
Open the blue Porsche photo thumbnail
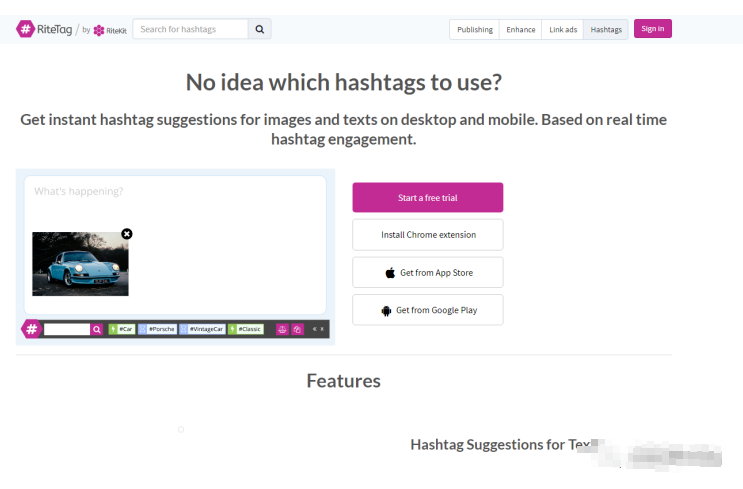coord(80,264)
